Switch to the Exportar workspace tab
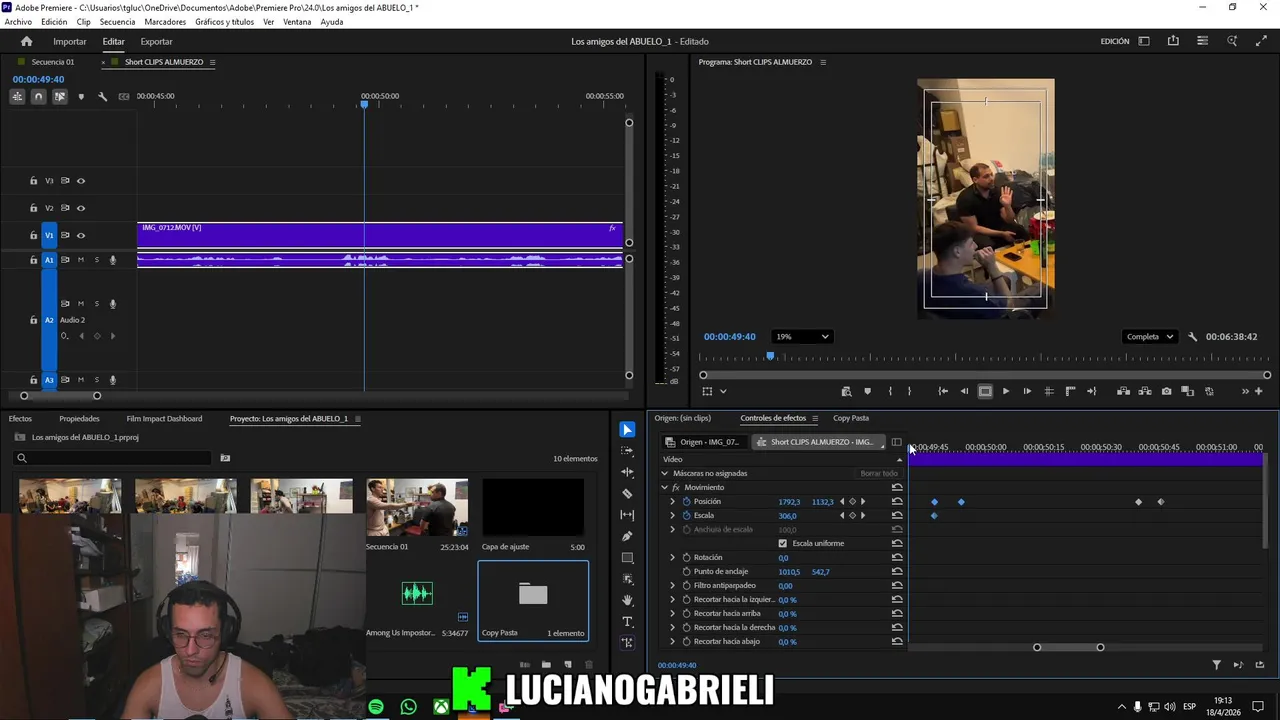This screenshot has width=1280, height=720. (x=156, y=42)
